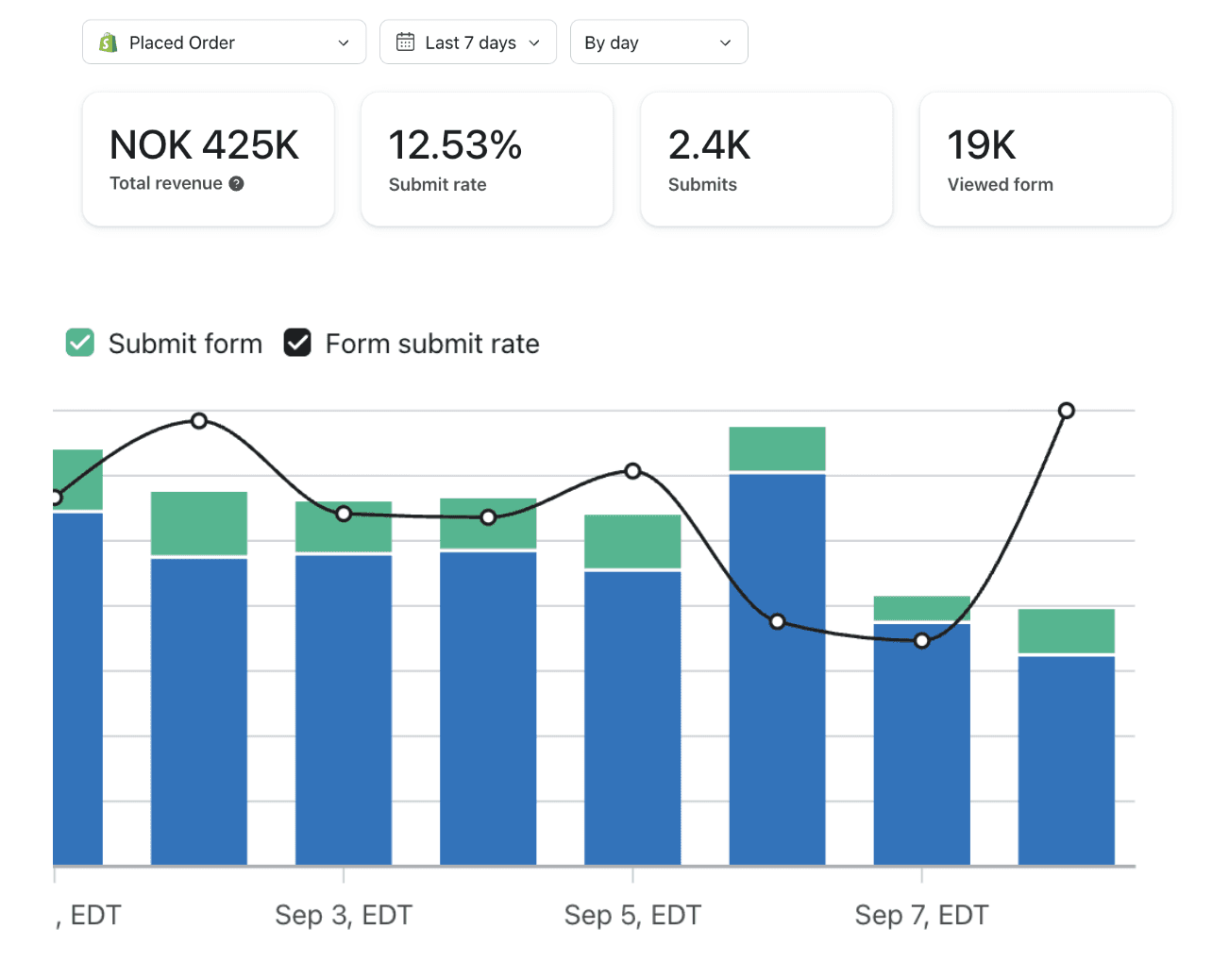Click the calendar icon in date filter
1212x980 pixels.
405,42
